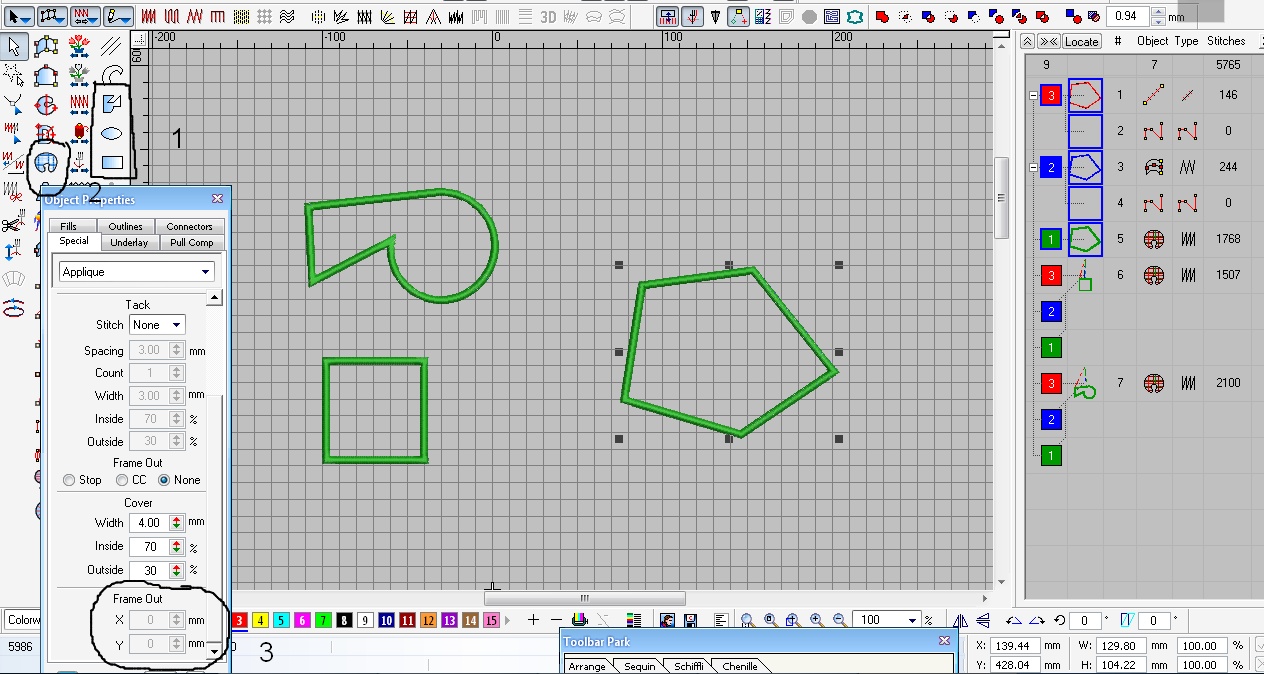The width and height of the screenshot is (1264, 674).
Task: Switch to the Underlay tab
Action: (x=129, y=242)
